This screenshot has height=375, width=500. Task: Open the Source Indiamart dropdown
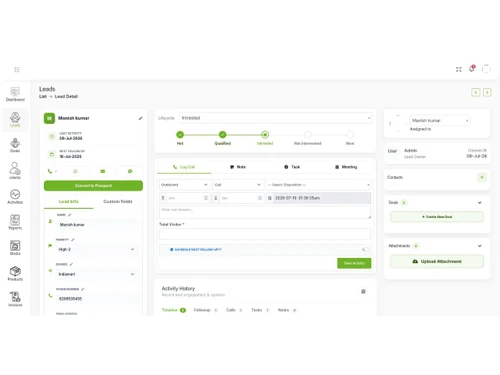tap(96, 274)
